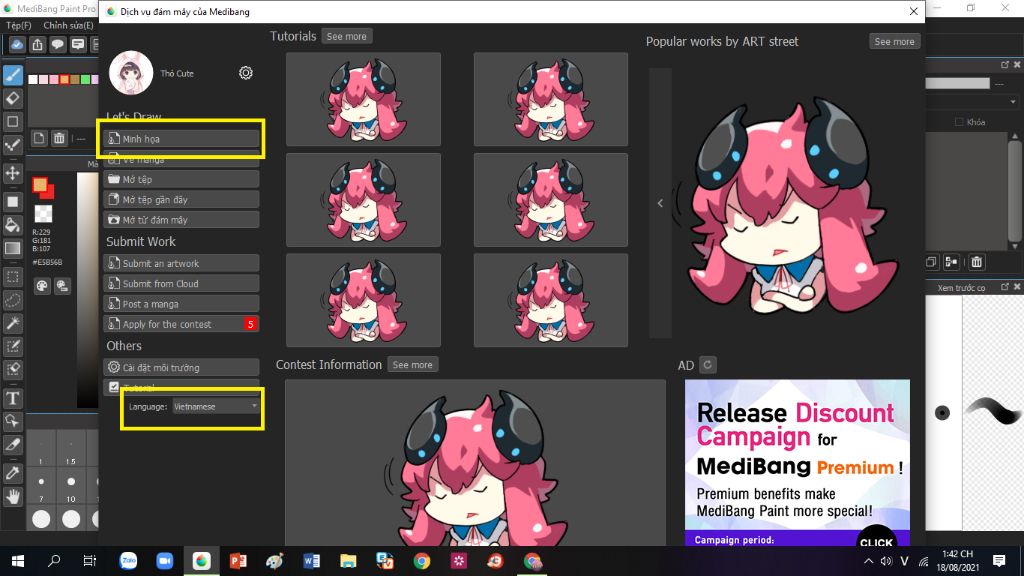Viewport: 1024px width, 576px height.
Task: Click the speech bubble icon in toolbar
Action: coord(57,44)
